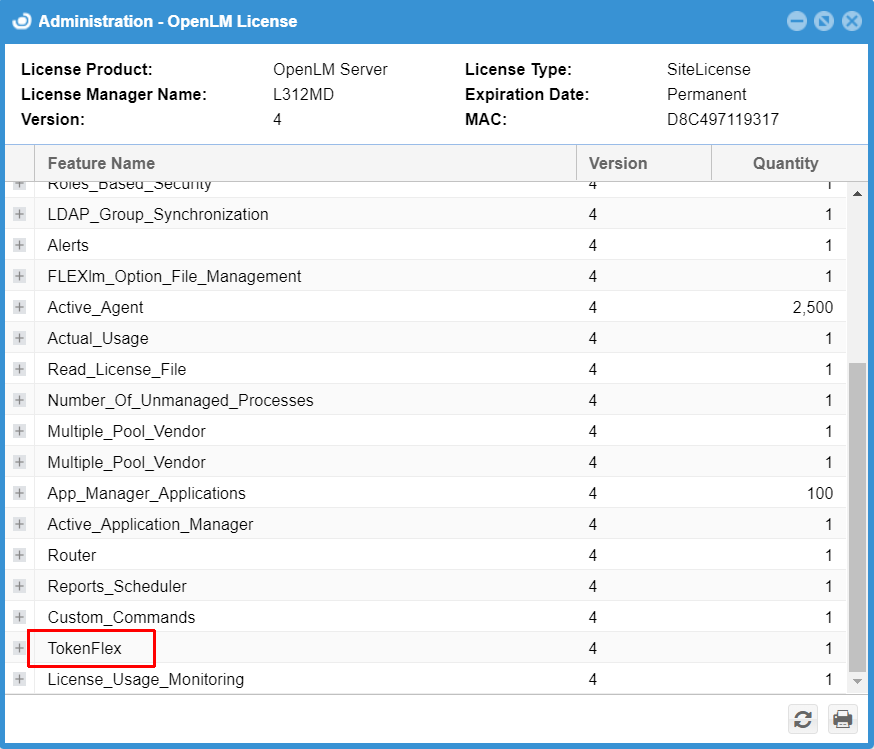874x749 pixels.
Task: Print the license details
Action: click(x=842, y=719)
